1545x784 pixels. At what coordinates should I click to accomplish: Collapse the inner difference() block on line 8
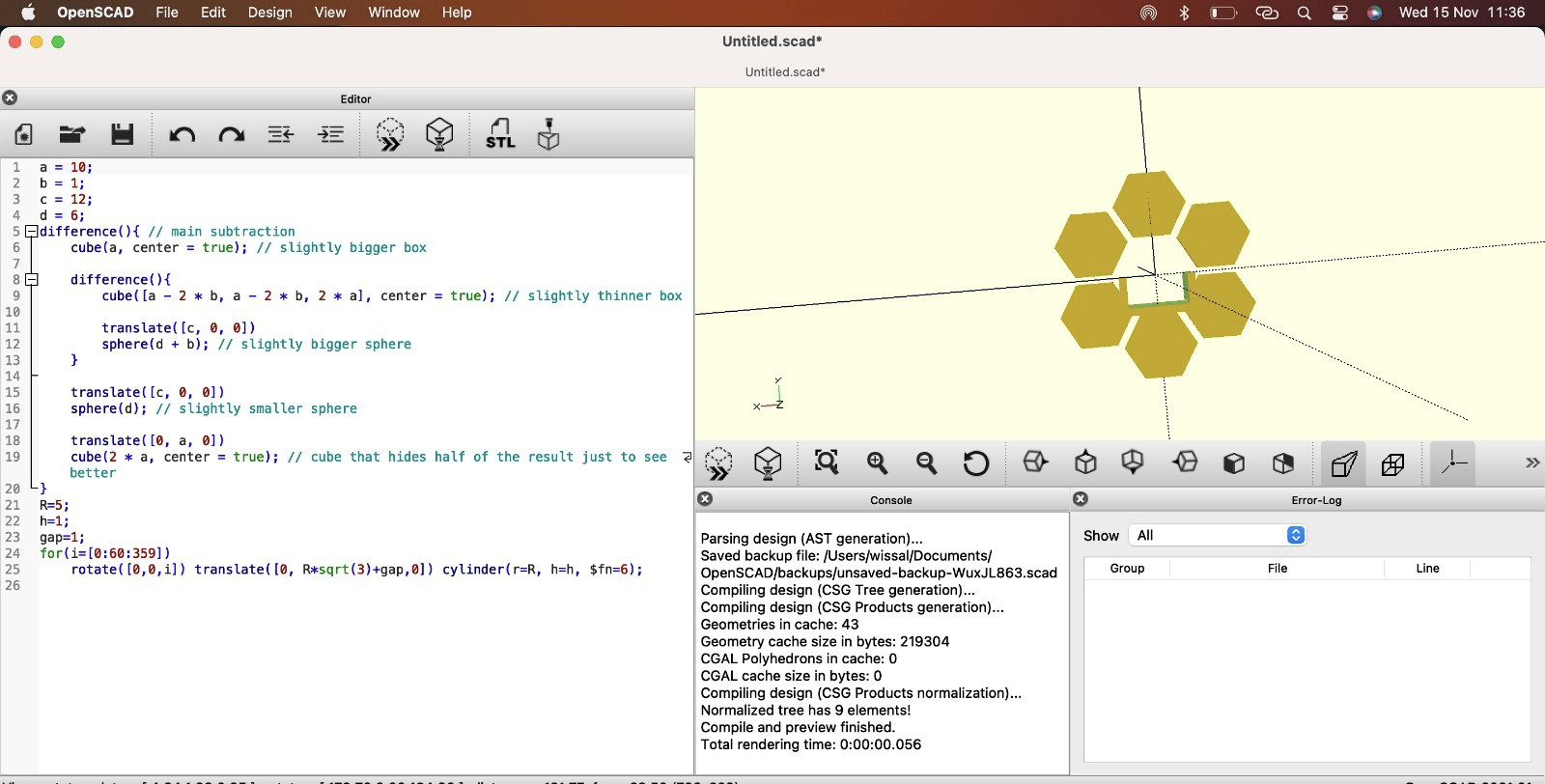tap(32, 280)
